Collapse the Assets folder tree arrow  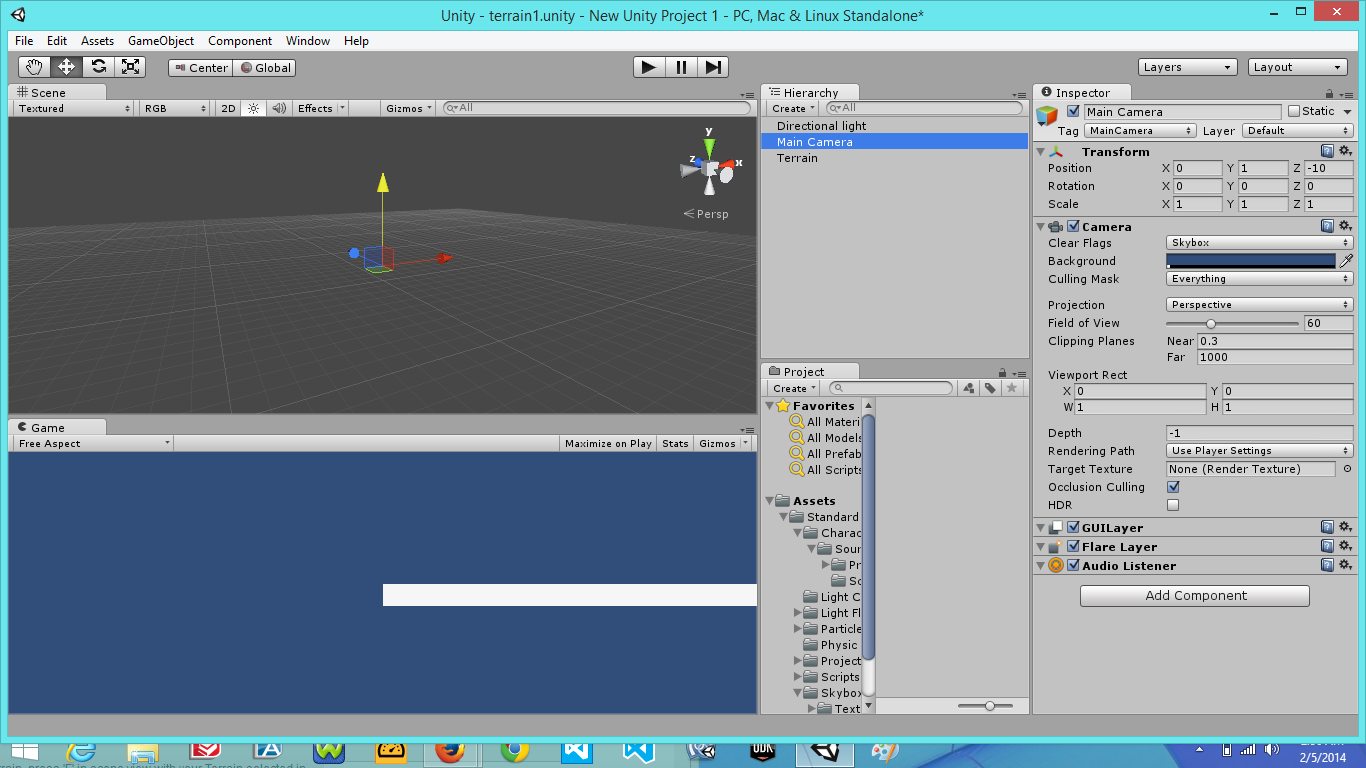(770, 501)
